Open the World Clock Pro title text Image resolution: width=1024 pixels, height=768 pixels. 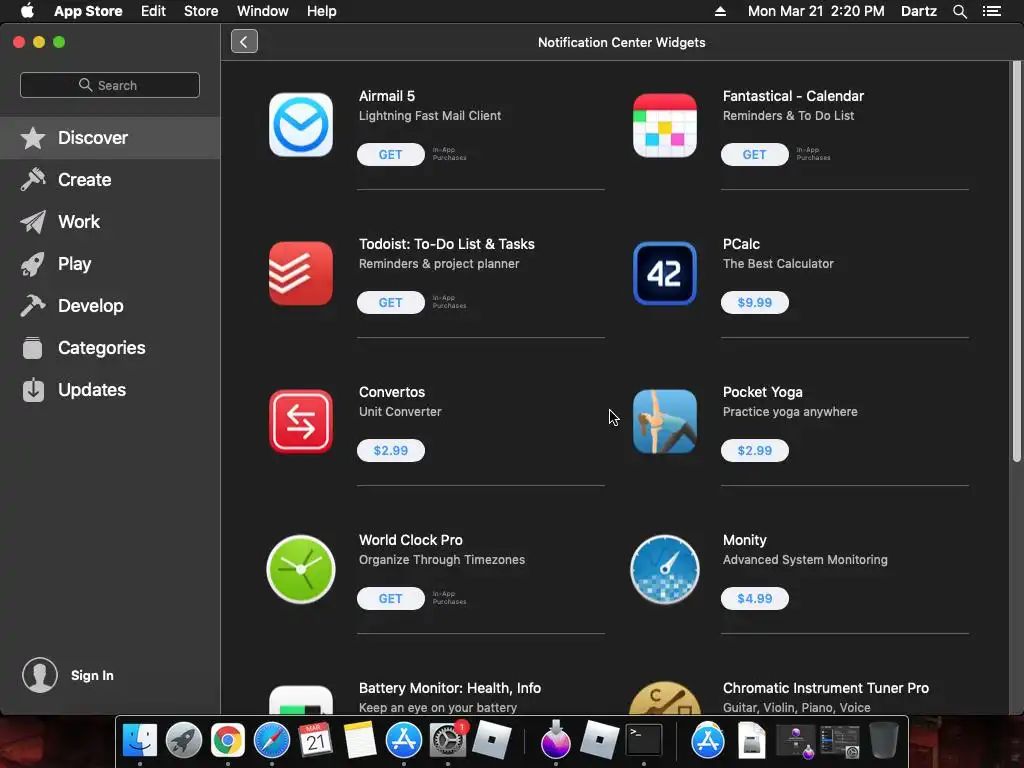coord(411,540)
